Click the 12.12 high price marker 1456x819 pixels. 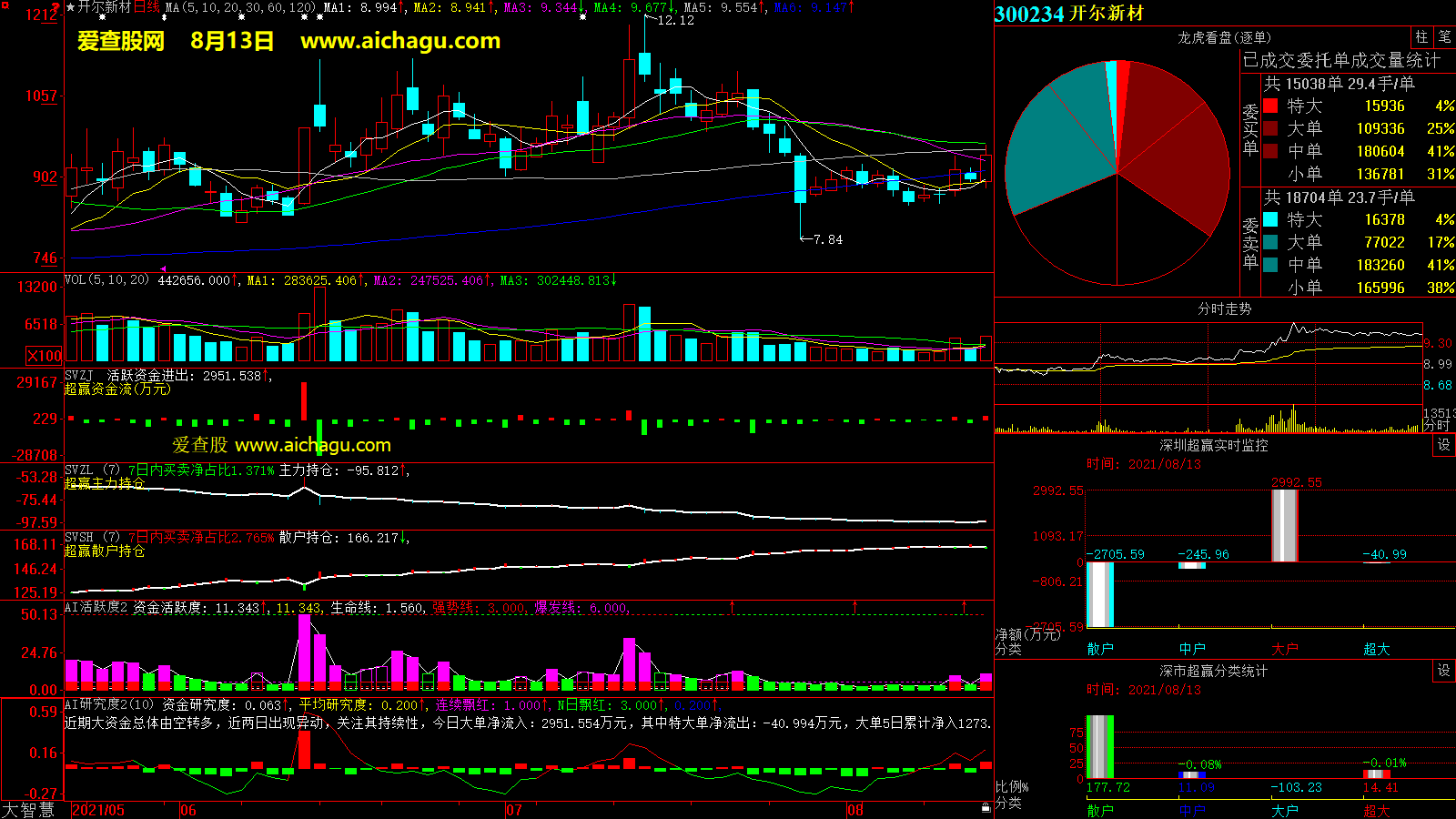tap(675, 20)
